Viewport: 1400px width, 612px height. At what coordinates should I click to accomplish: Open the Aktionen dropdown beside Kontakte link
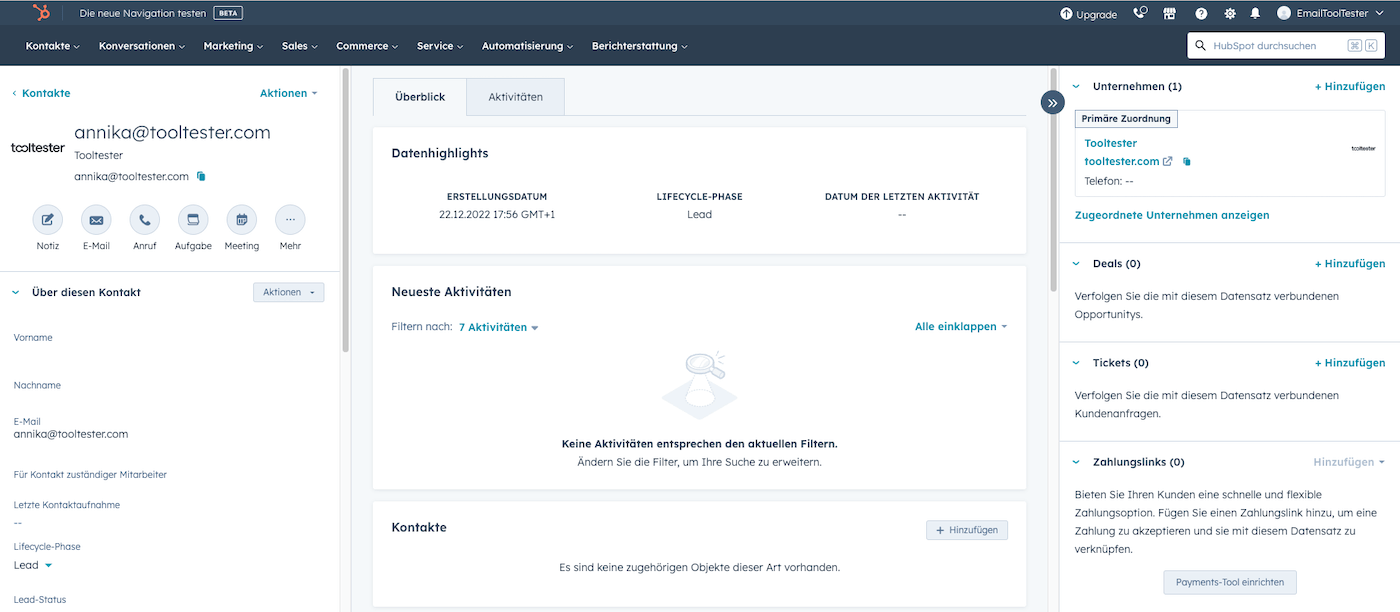[x=289, y=93]
